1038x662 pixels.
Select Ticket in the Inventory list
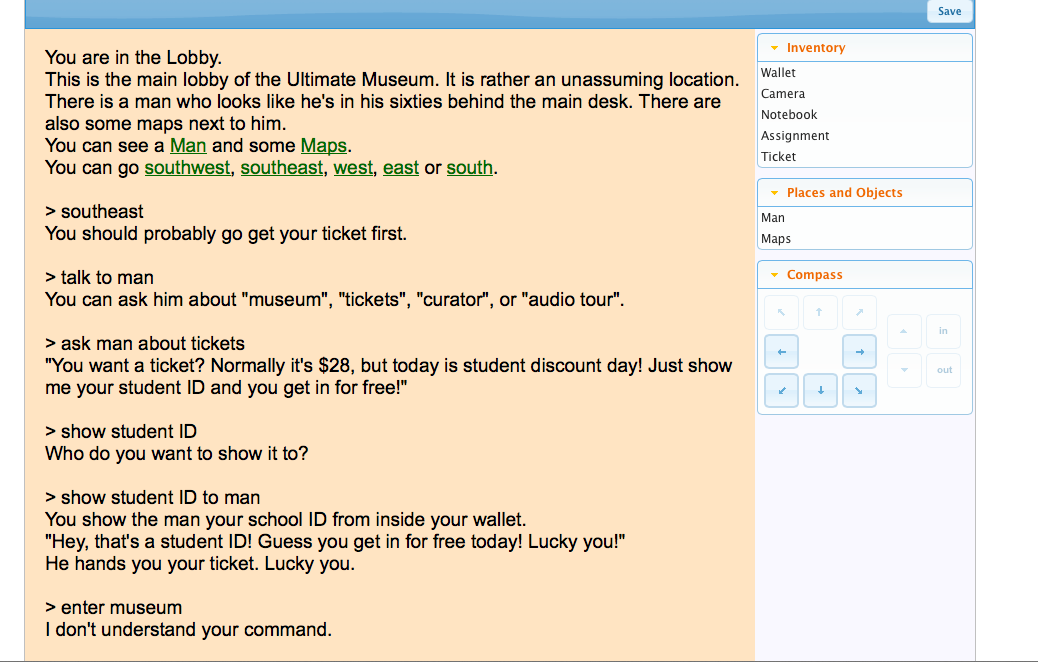point(778,157)
